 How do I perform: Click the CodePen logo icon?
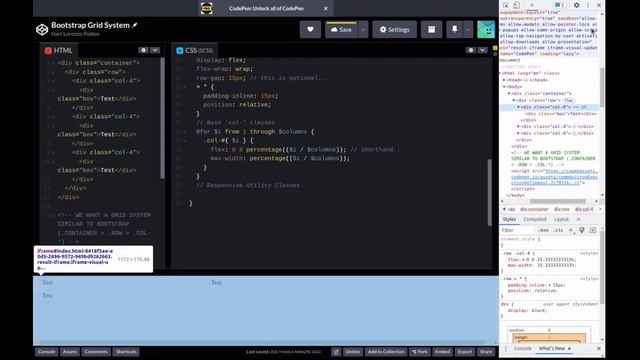(42, 29)
